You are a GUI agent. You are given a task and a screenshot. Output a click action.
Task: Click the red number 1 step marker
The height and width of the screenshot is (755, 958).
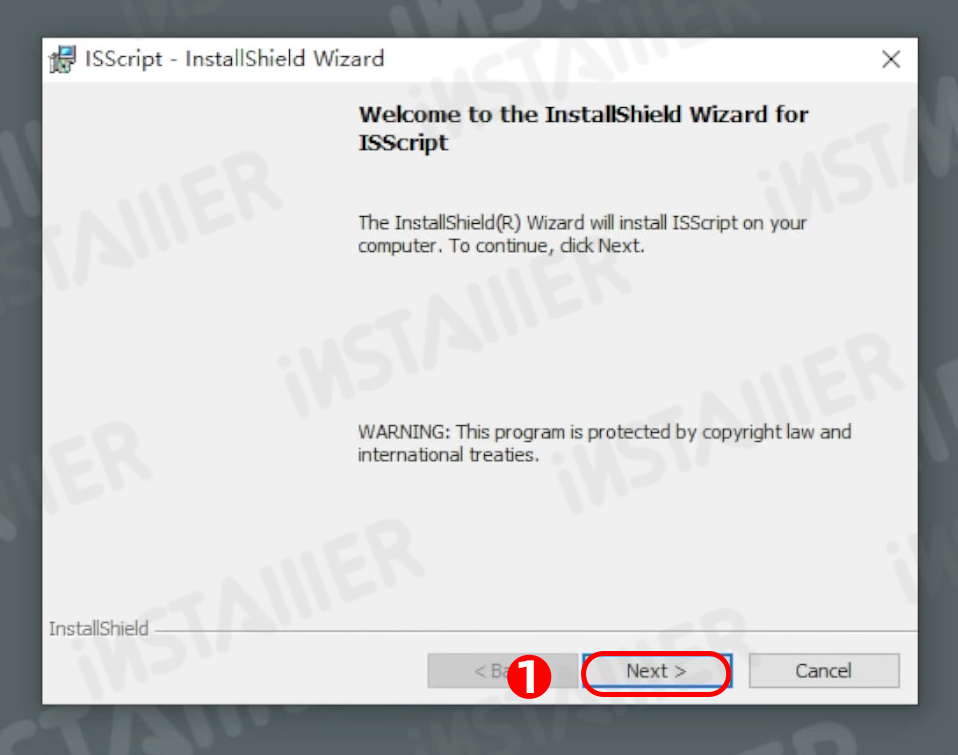[529, 676]
